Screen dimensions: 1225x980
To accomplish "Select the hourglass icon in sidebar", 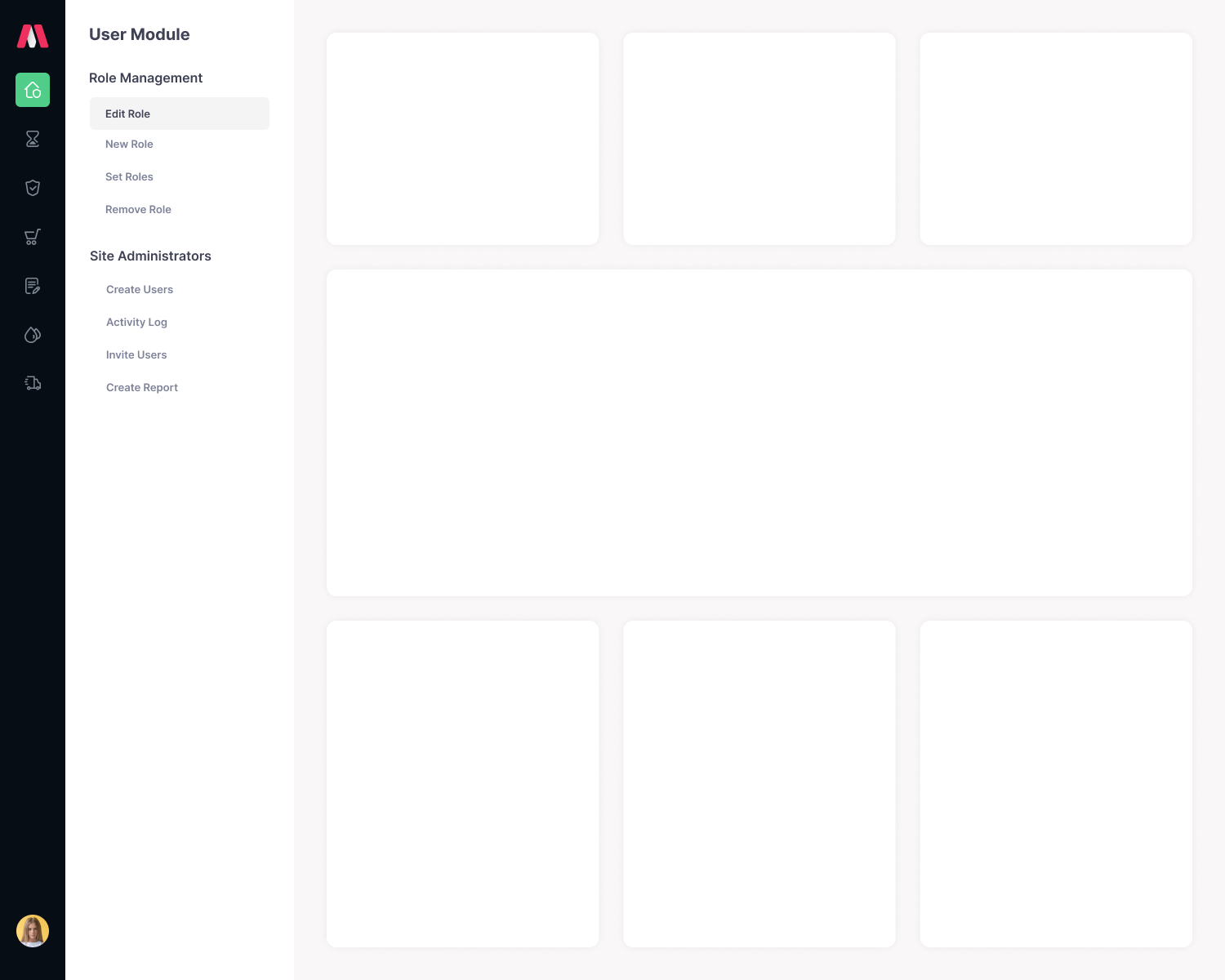I will pyautogui.click(x=33, y=139).
